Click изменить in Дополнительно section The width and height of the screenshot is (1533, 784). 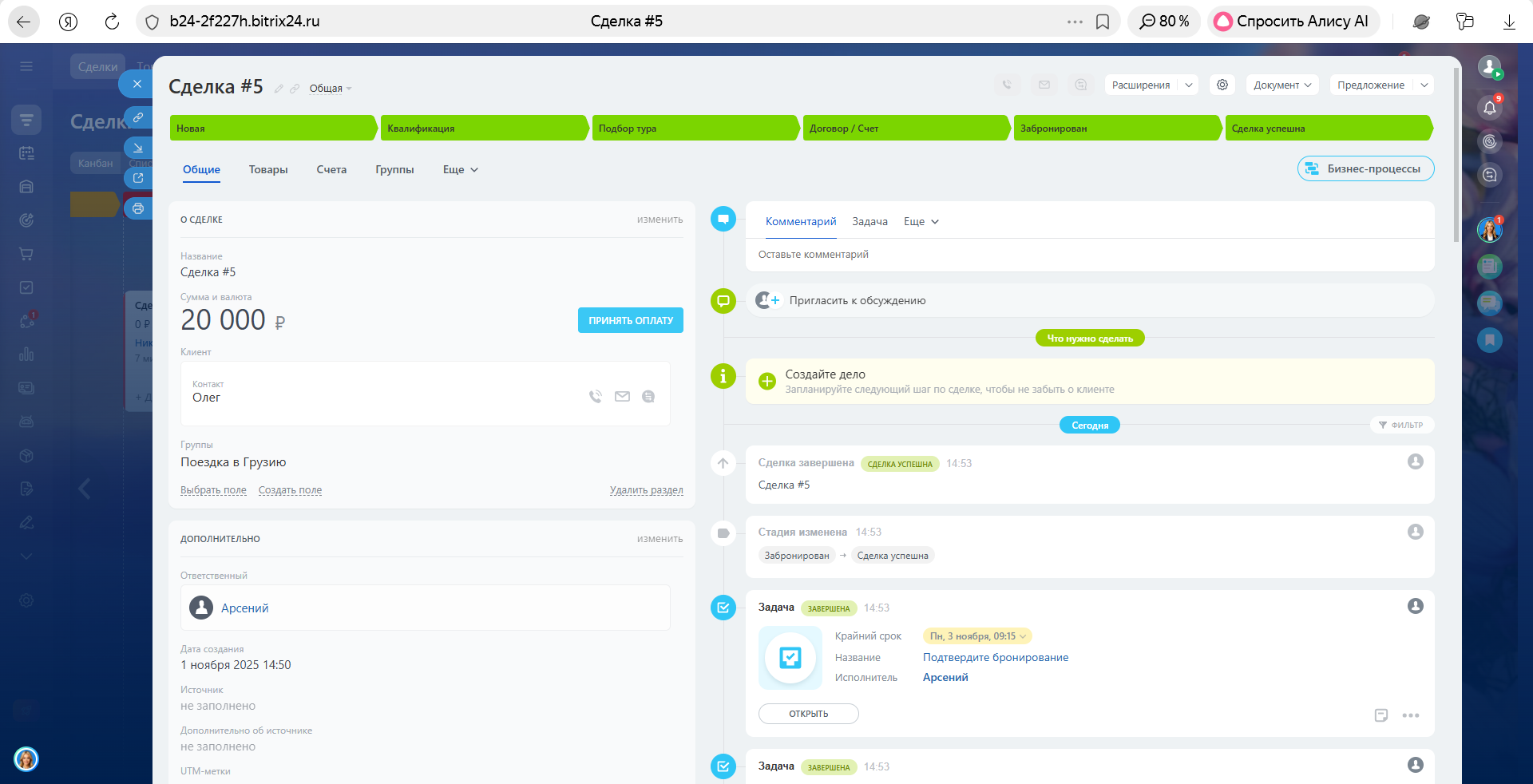660,539
